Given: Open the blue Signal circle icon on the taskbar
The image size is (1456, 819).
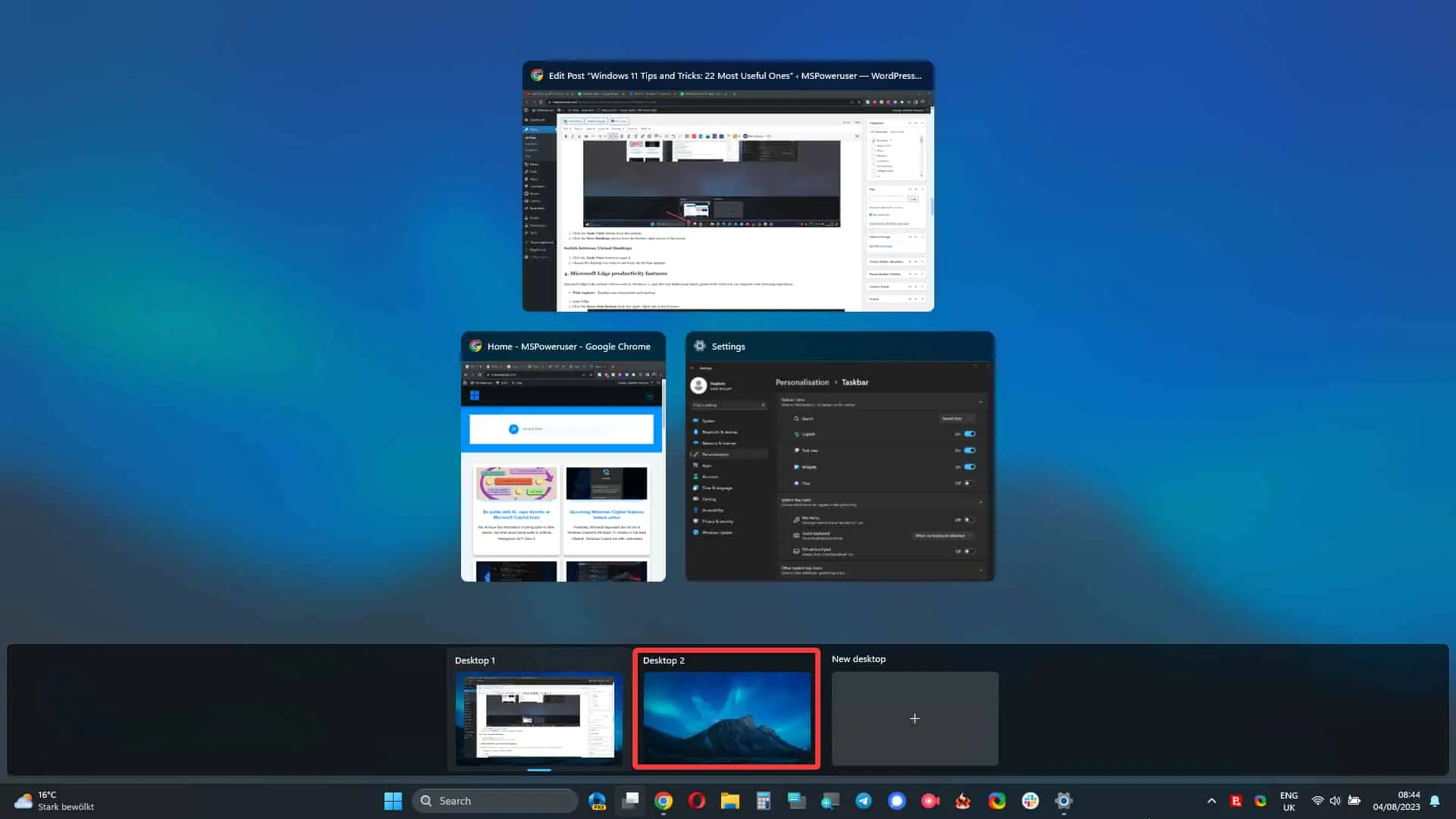Looking at the screenshot, I should point(897,801).
